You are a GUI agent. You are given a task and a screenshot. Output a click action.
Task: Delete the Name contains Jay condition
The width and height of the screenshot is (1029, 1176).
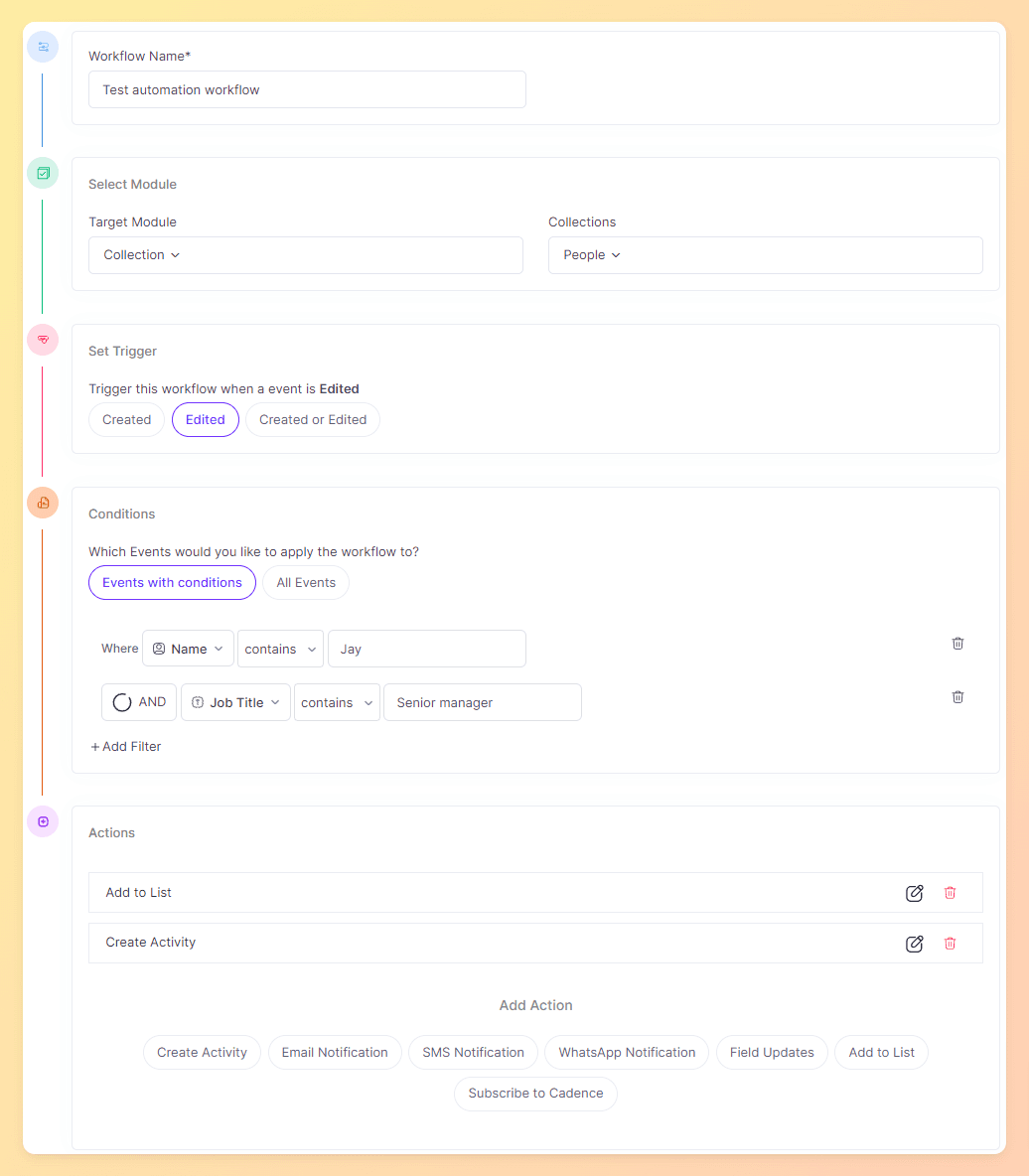(x=957, y=644)
